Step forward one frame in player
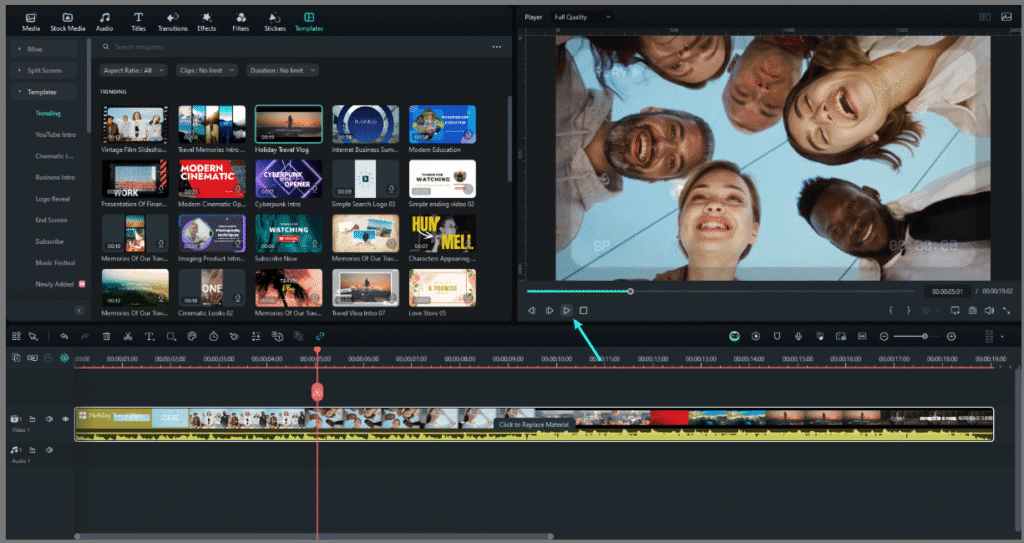The image size is (1024, 543). tap(549, 310)
